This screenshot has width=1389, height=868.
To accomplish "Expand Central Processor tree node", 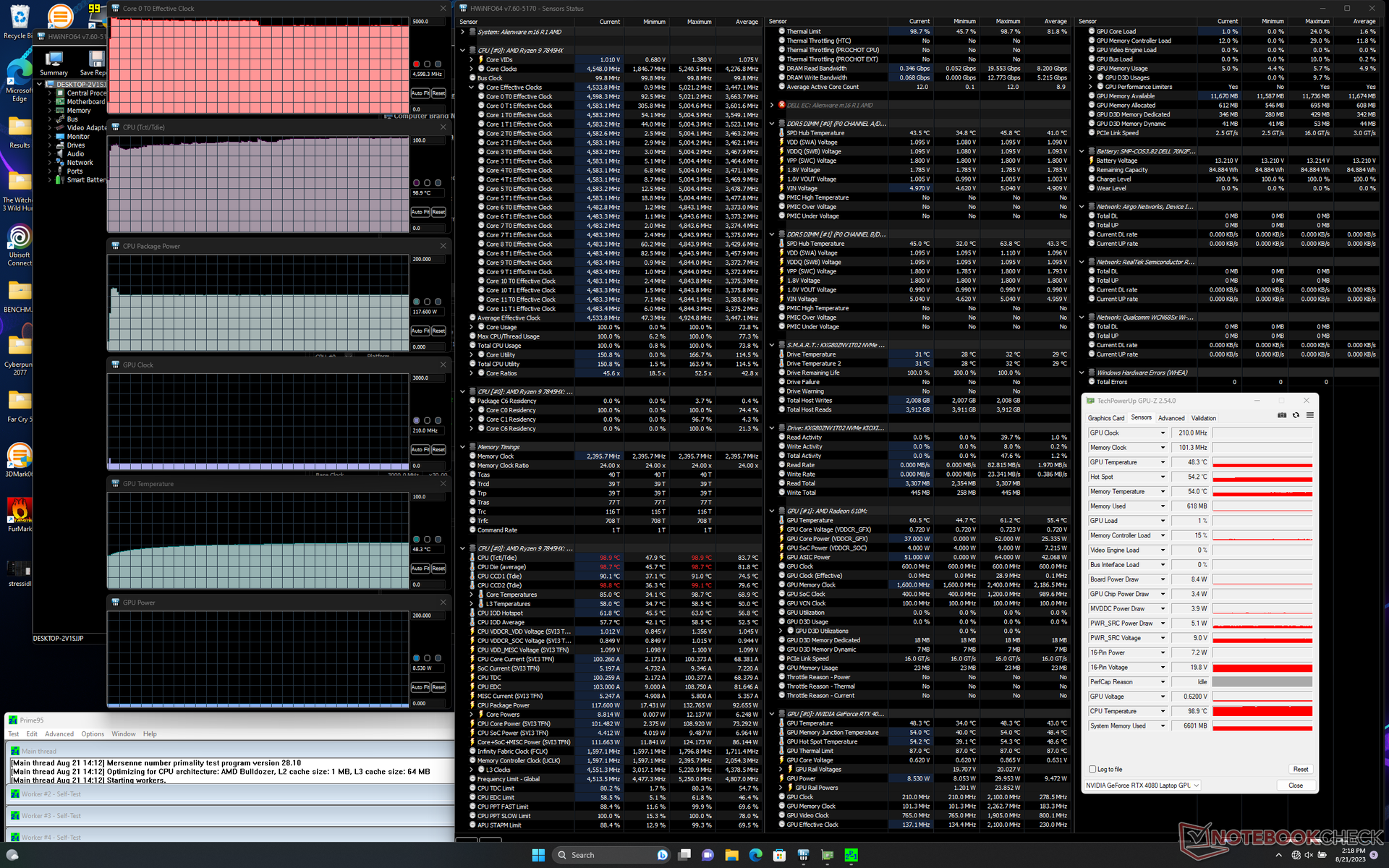I will pyautogui.click(x=50, y=93).
